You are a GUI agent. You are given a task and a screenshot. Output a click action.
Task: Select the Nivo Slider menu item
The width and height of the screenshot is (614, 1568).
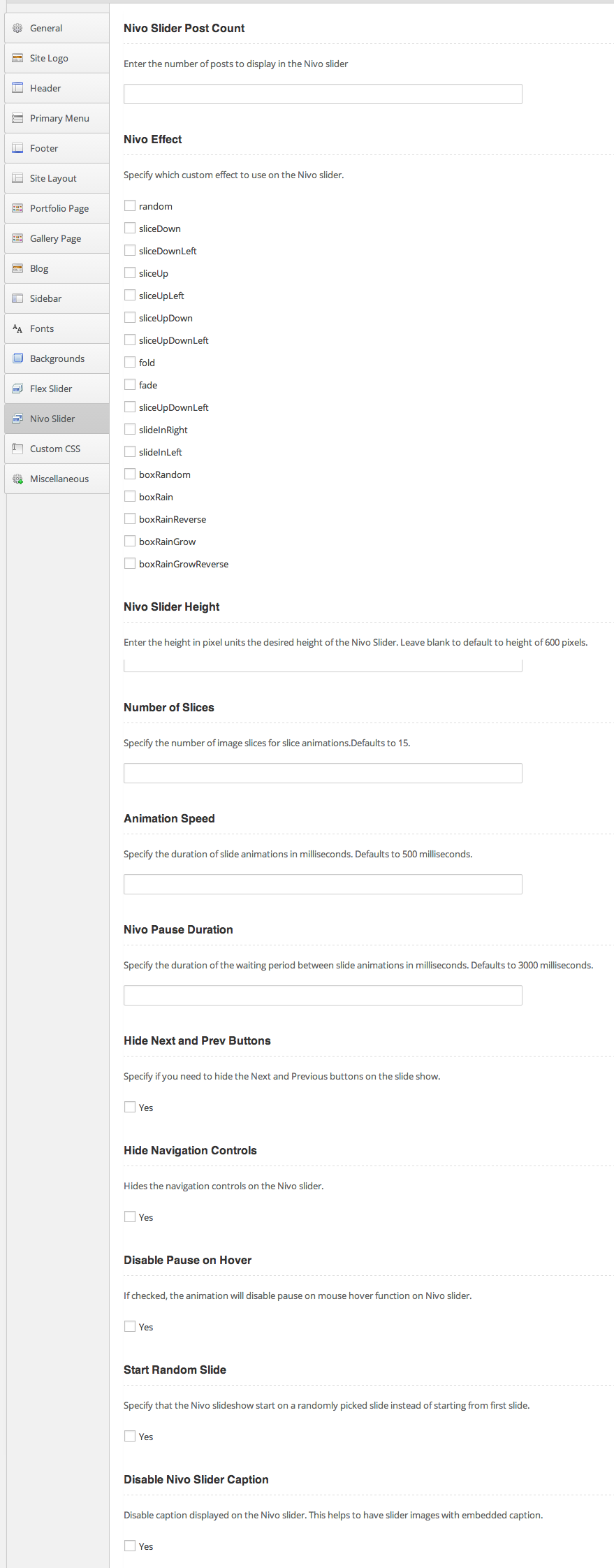[52, 419]
